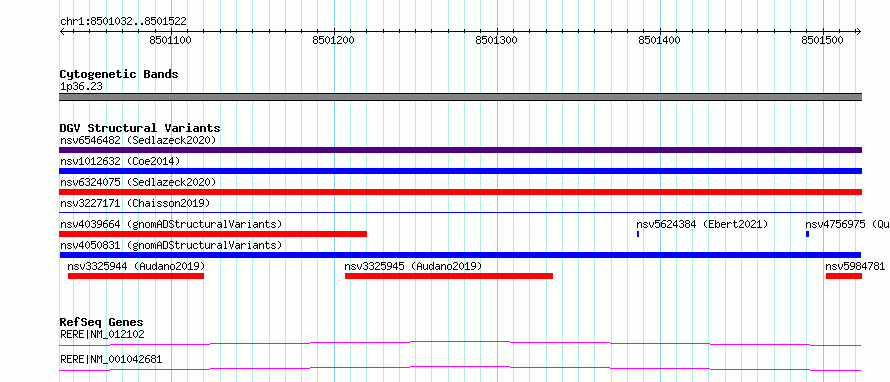
Task: Click the 1p36.23 band label
Action: (x=81, y=87)
